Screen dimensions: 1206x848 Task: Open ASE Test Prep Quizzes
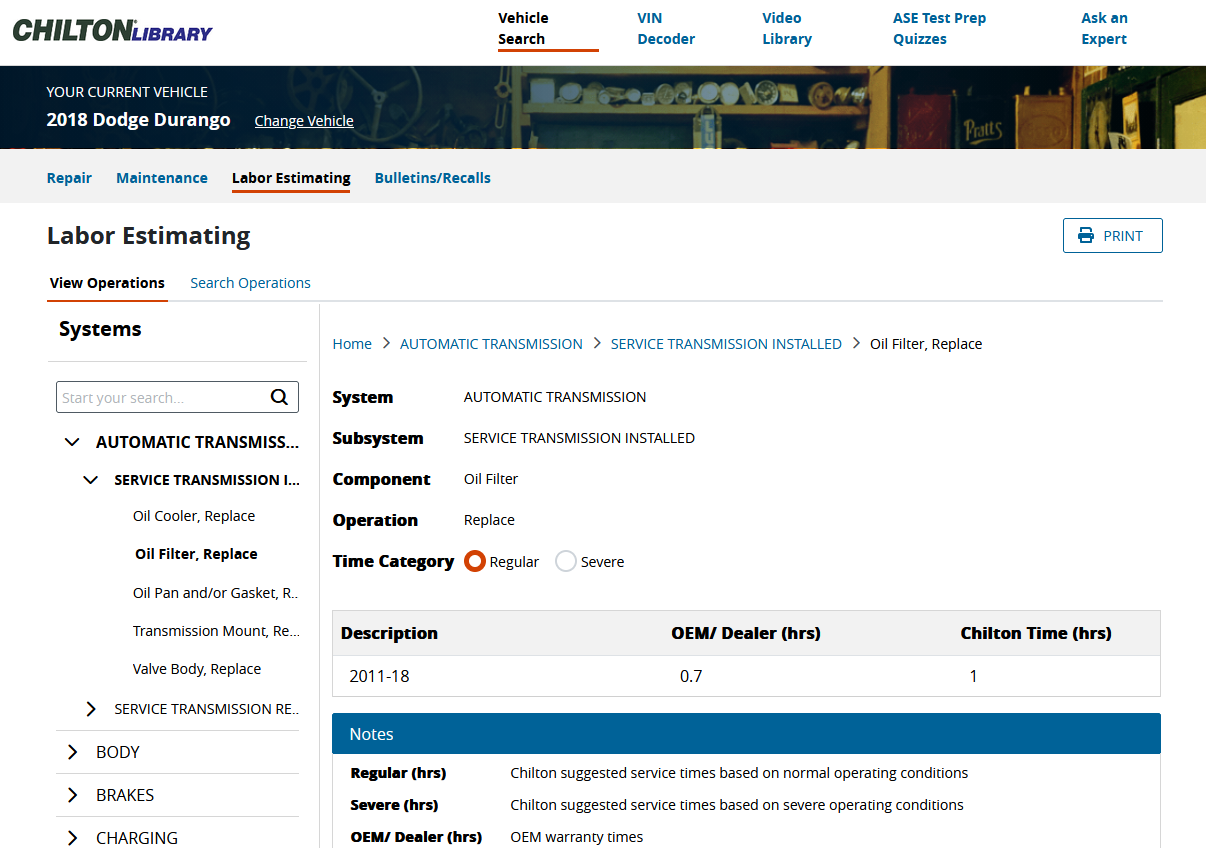(939, 29)
